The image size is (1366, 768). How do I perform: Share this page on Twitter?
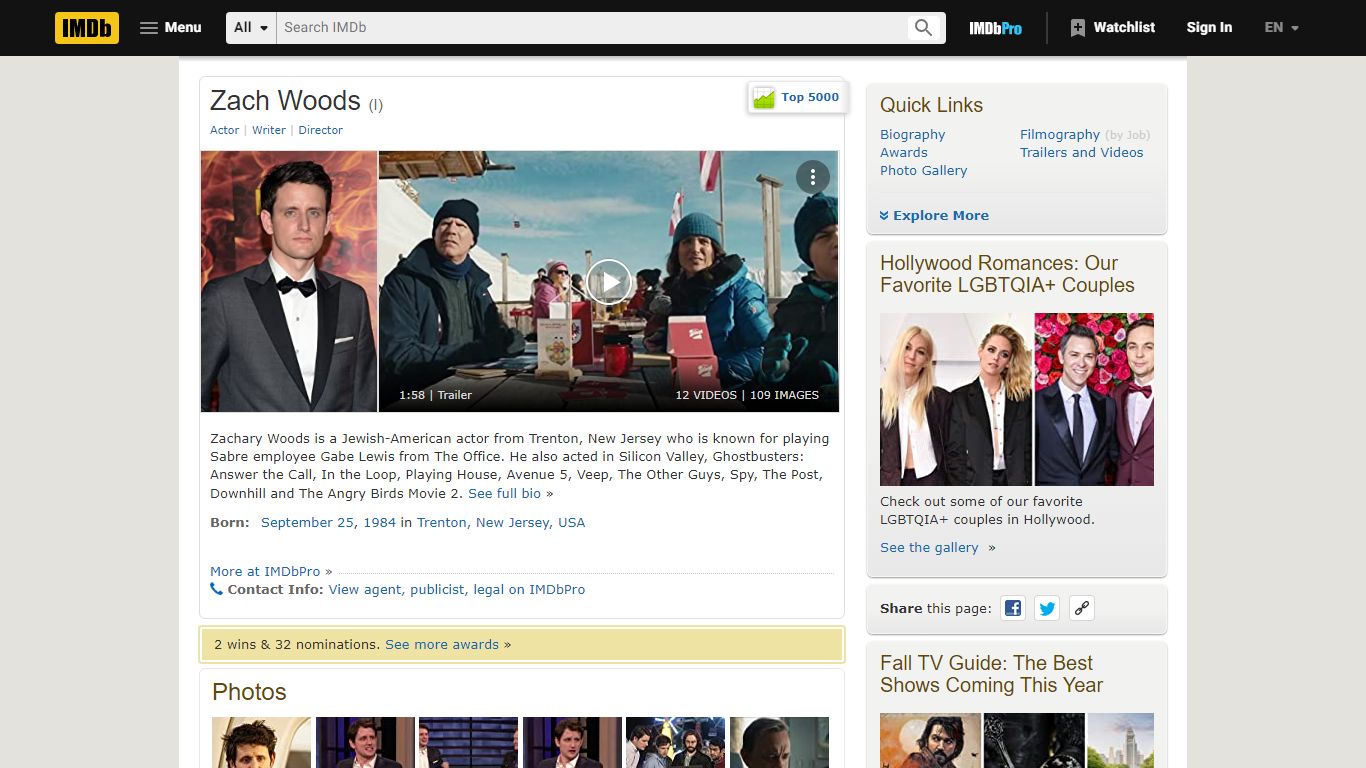tap(1047, 608)
